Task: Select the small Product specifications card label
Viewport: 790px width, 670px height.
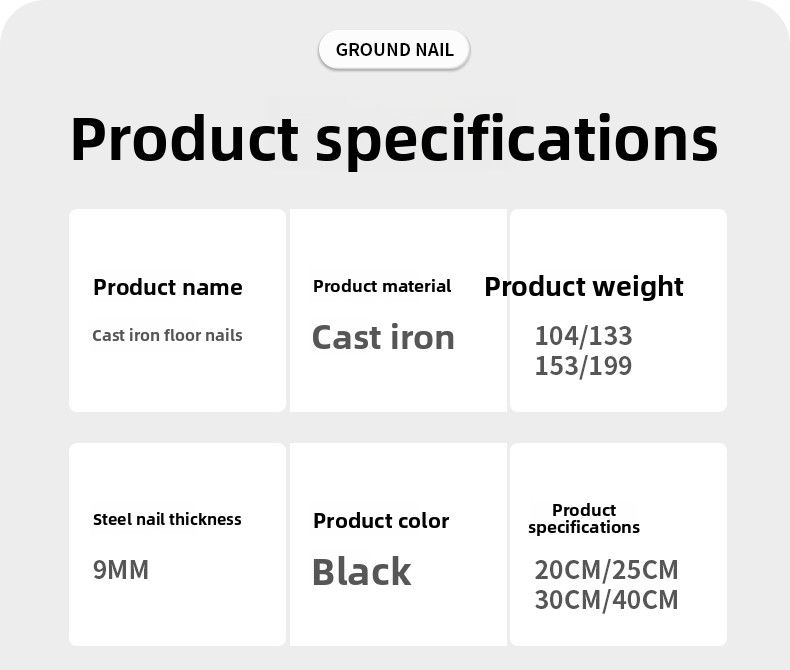Action: [x=584, y=518]
